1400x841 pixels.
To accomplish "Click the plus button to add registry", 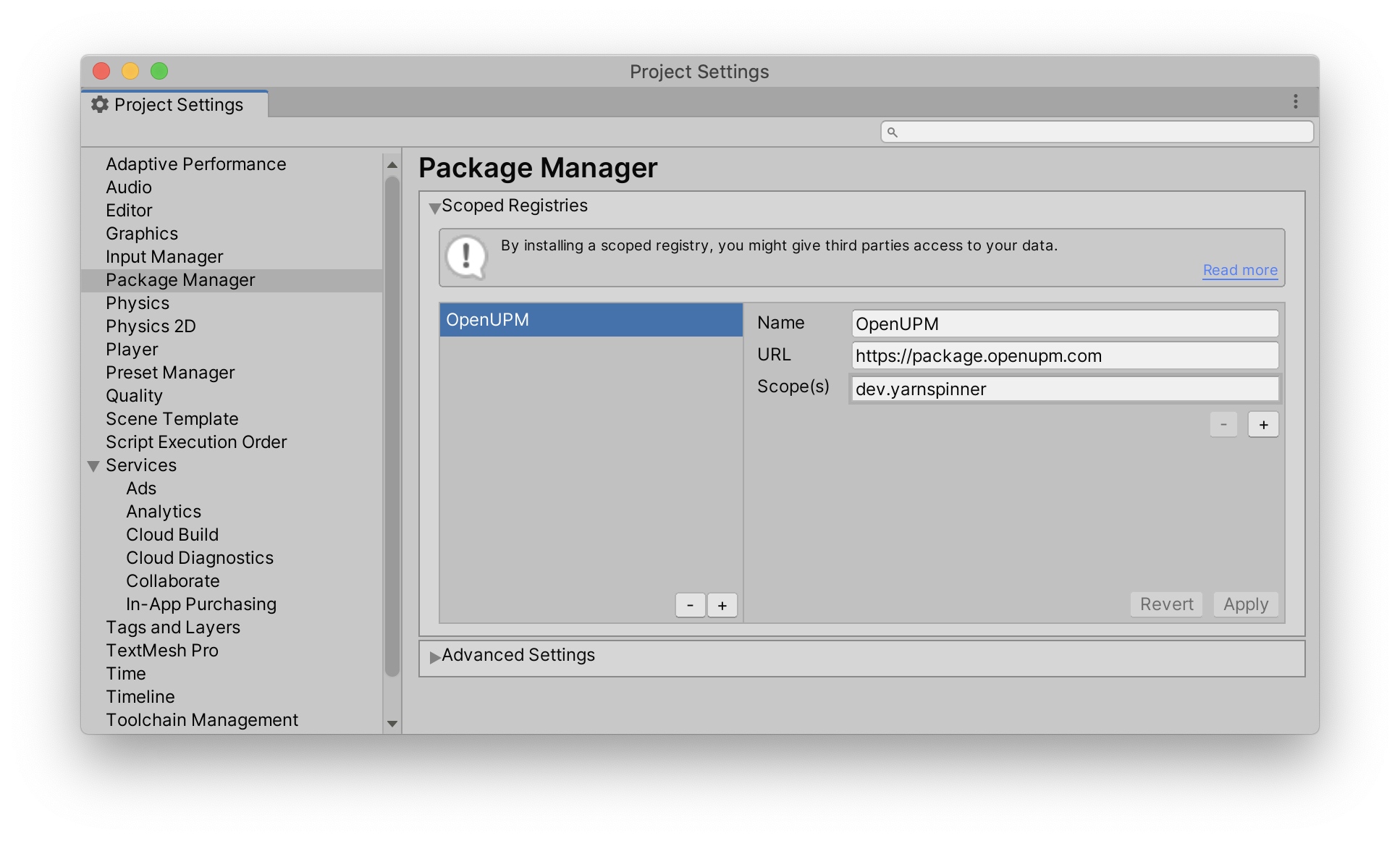I will coord(722,605).
